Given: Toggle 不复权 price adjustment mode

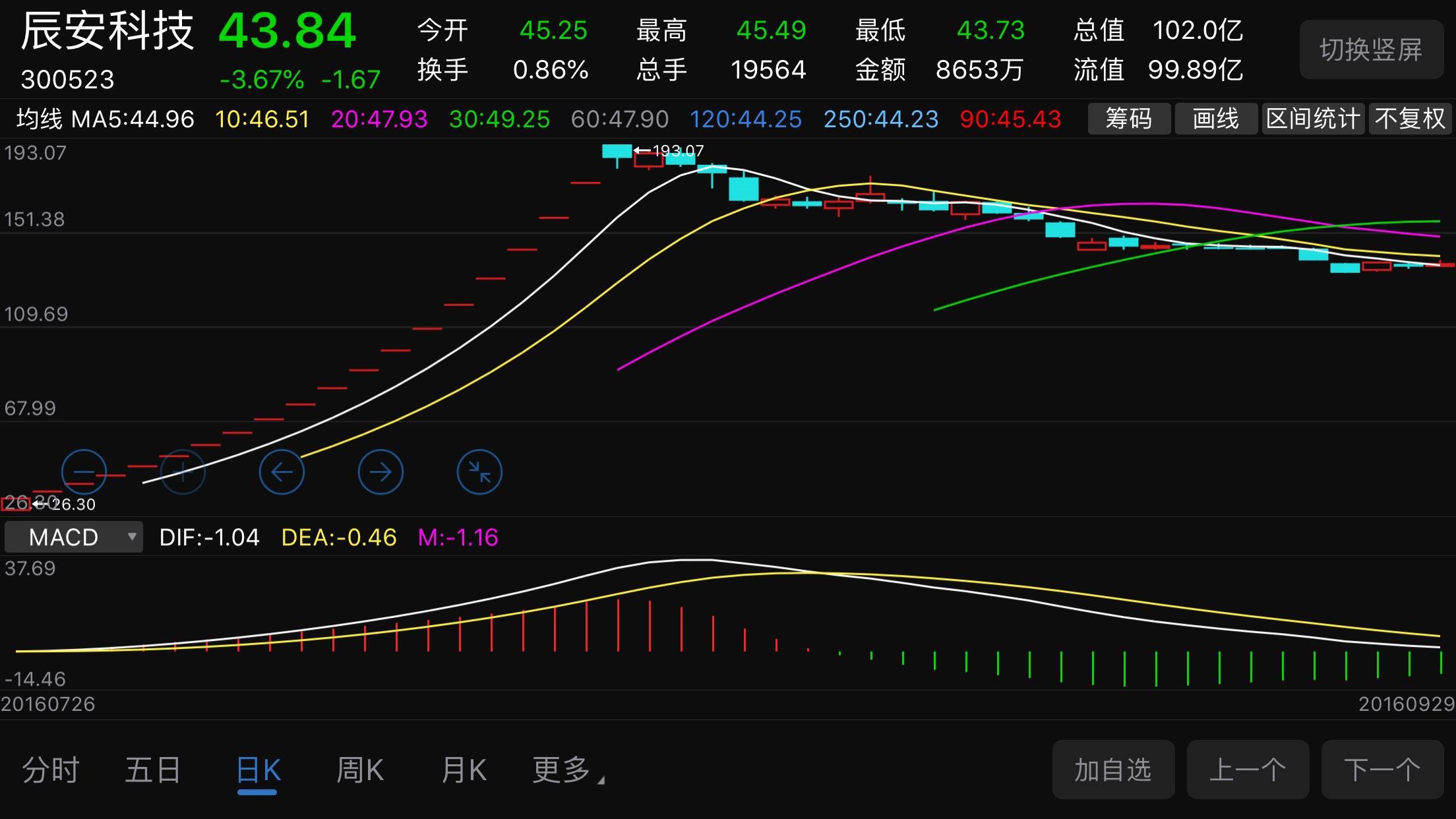Looking at the screenshot, I should click(1410, 119).
